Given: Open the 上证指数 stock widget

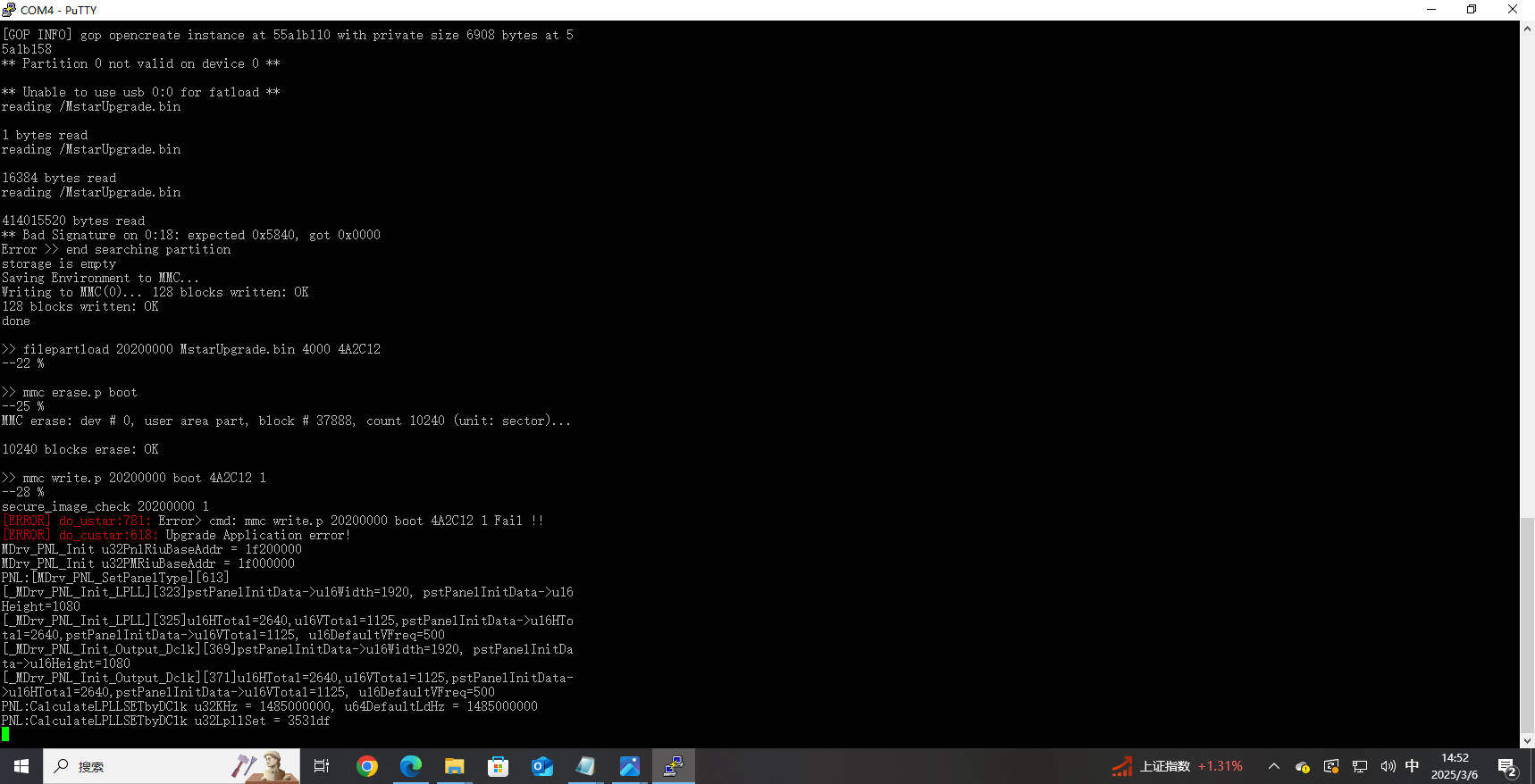Looking at the screenshot, I should (1177, 766).
